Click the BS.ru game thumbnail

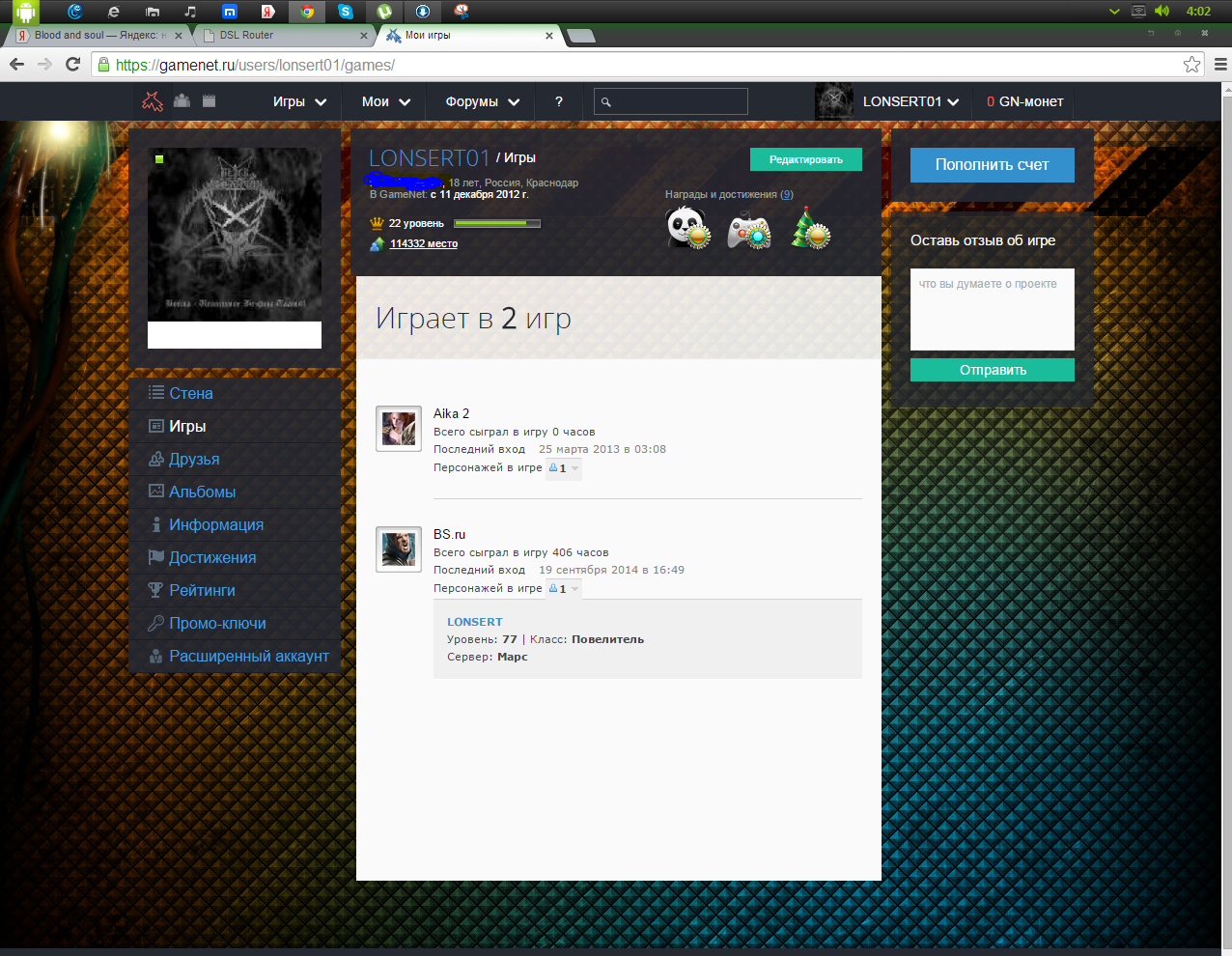tap(399, 549)
